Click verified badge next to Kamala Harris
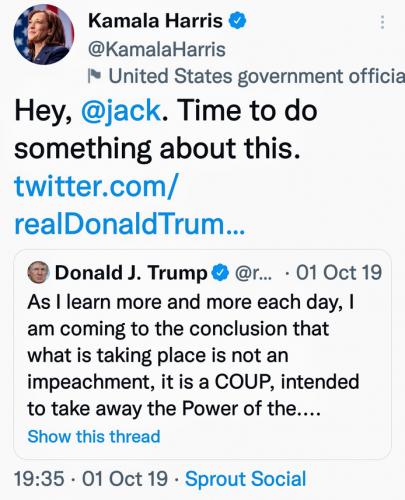 pos(237,21)
